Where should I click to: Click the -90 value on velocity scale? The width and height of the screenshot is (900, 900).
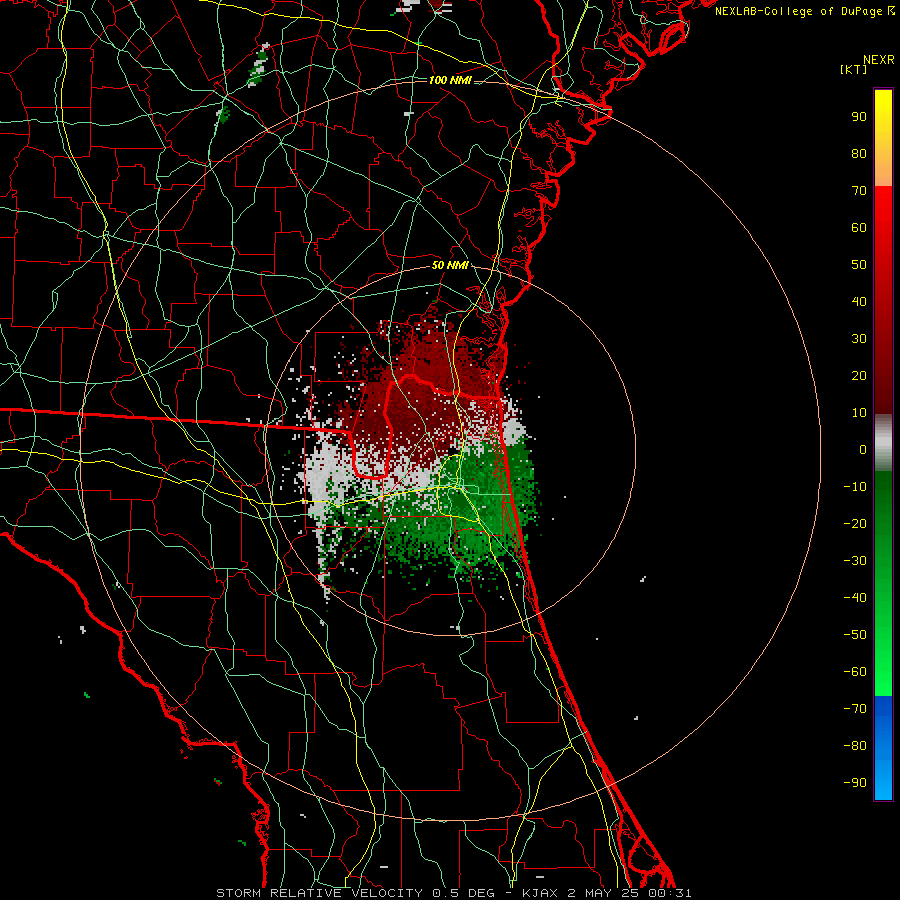(x=855, y=783)
